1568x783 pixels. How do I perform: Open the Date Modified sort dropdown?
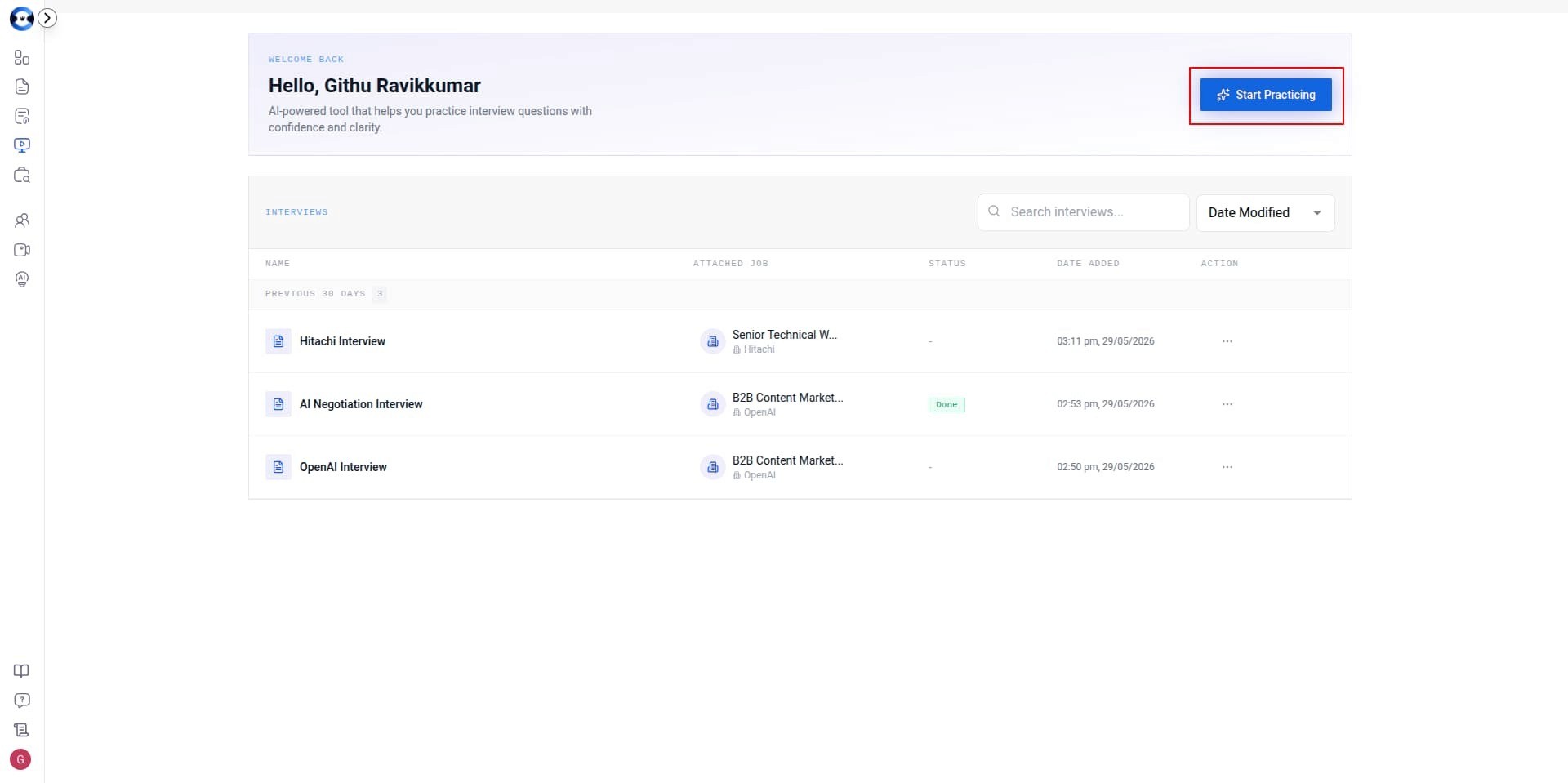1265,212
